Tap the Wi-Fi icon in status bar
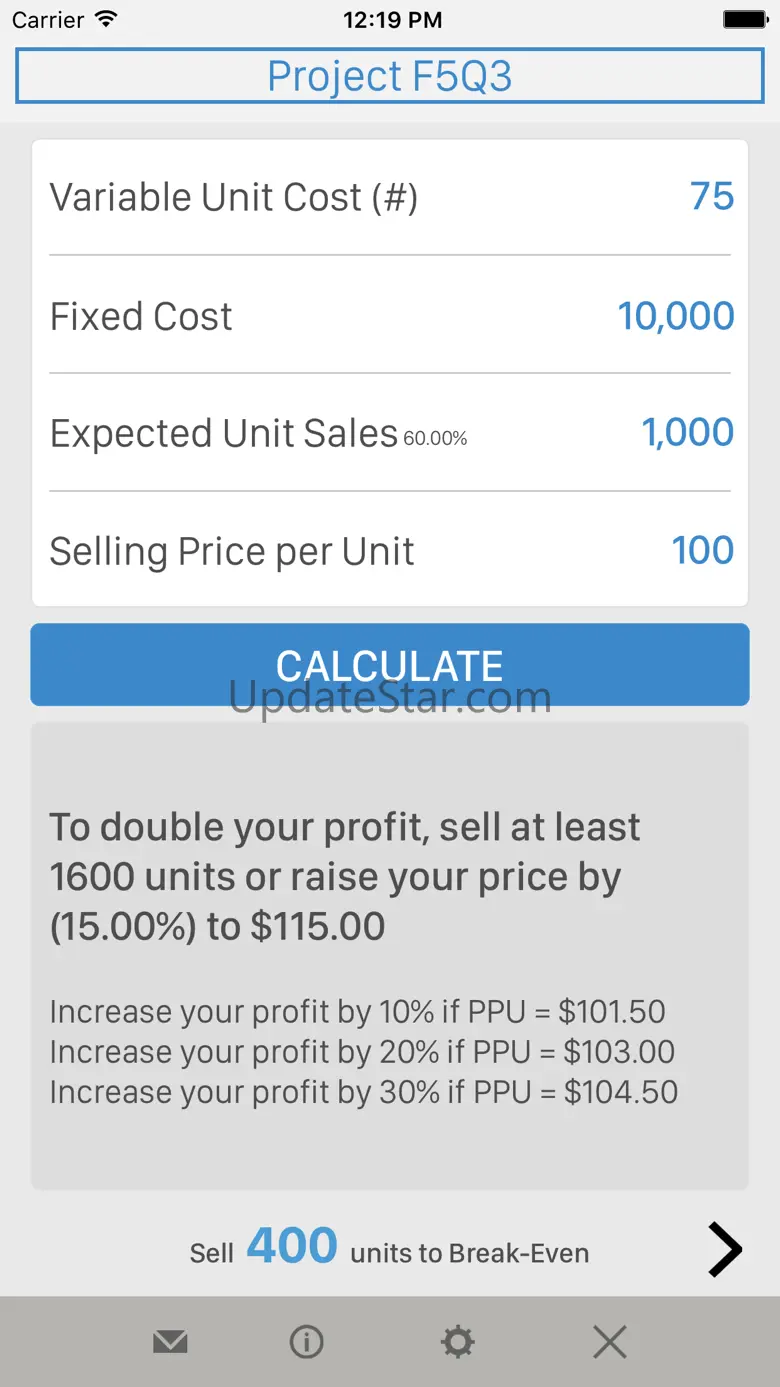This screenshot has width=780, height=1387. pyautogui.click(x=105, y=19)
